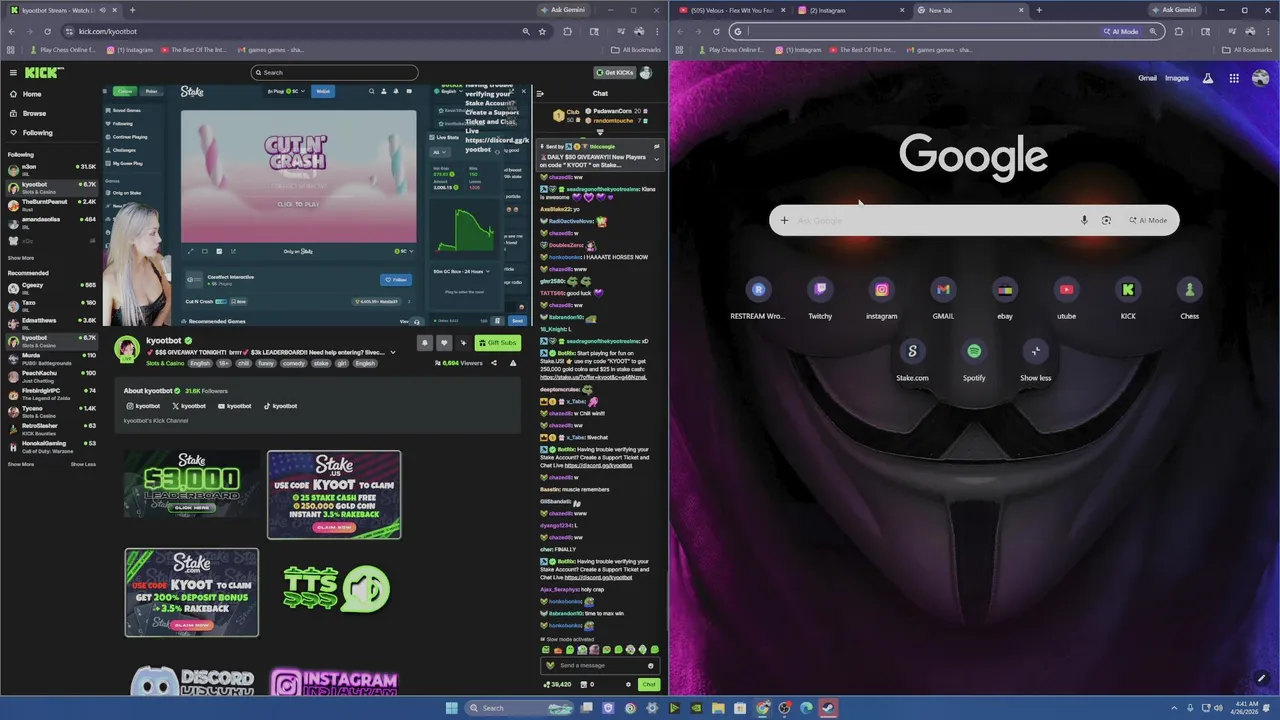Open kyootbot's Instagram social link
The width and height of the screenshot is (1280, 720).
[143, 406]
